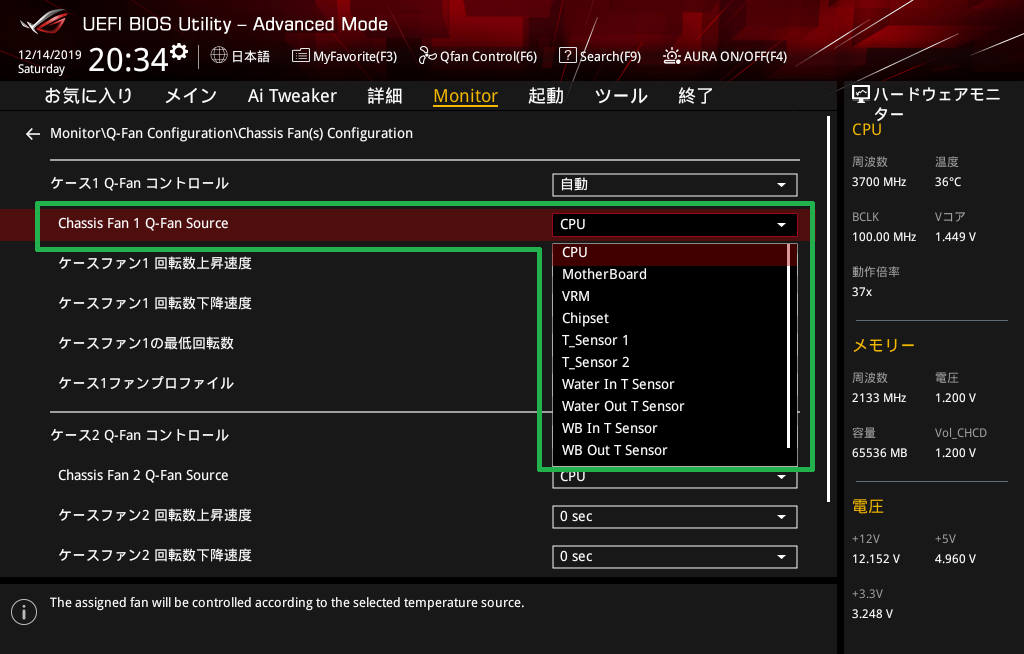Open the 終了 tab
This screenshot has height=654, width=1024.
(x=696, y=96)
